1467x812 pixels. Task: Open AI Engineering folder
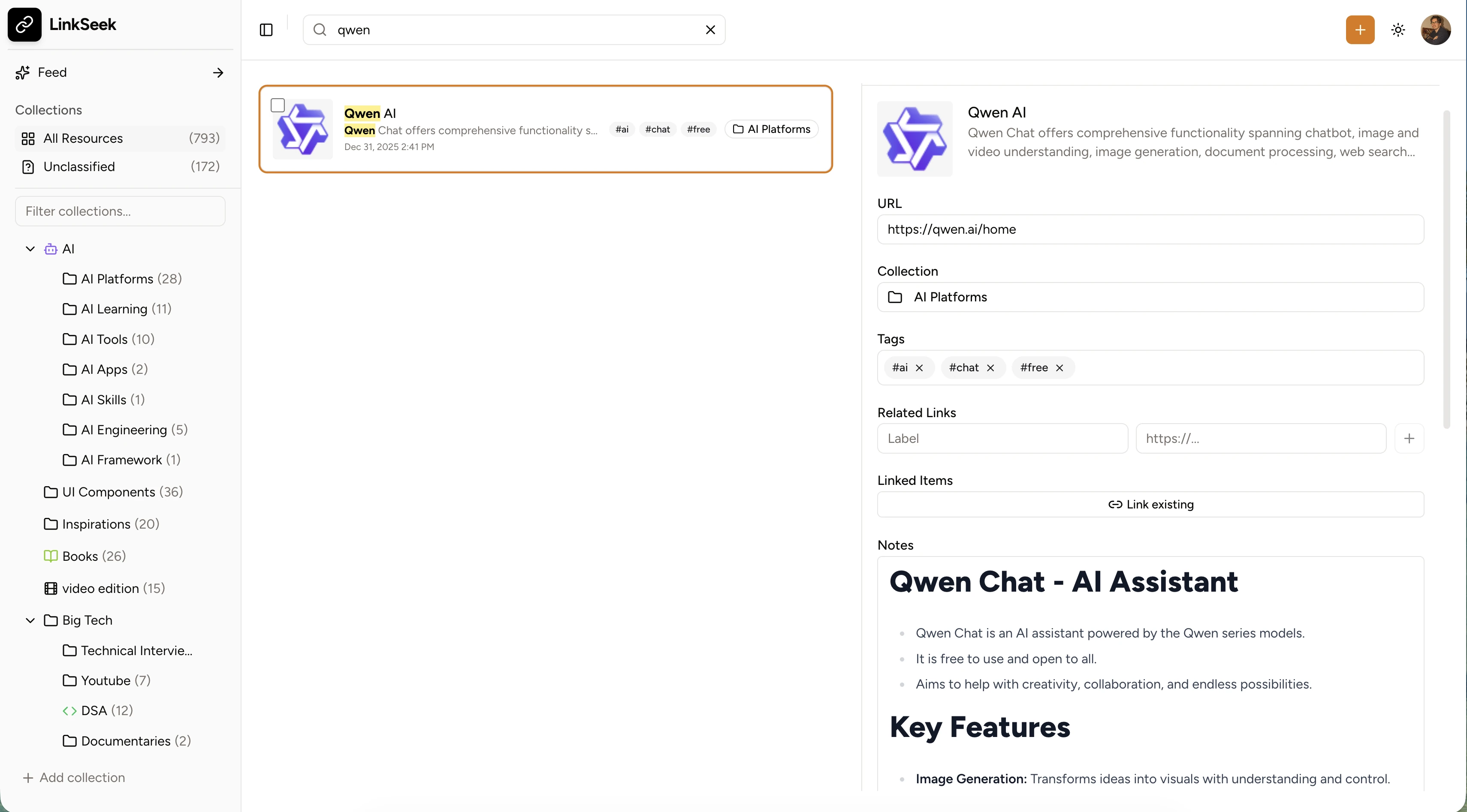[125, 430]
